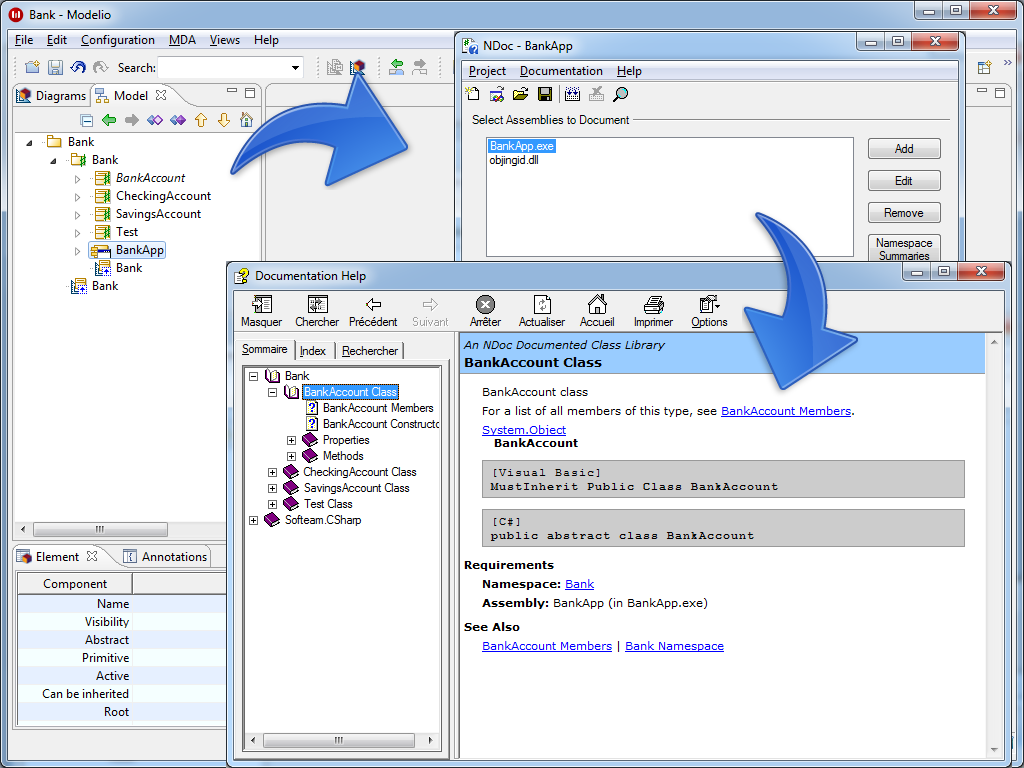Expand SavingsAccount node in Model tree
Viewport: 1024px width, 768px height.
click(x=77, y=214)
